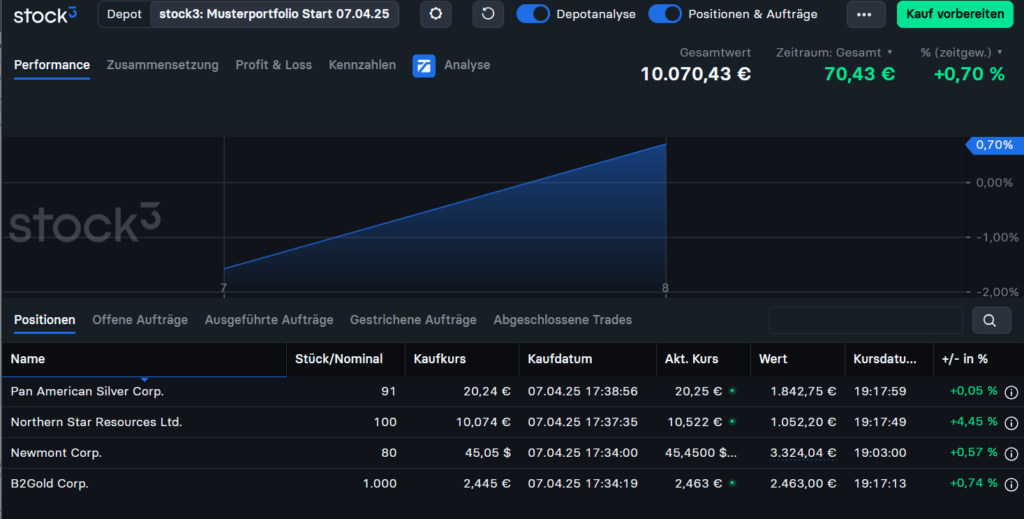The height and width of the screenshot is (519, 1024).
Task: Click the Wert cell 1.052,20 €
Action: (x=803, y=422)
